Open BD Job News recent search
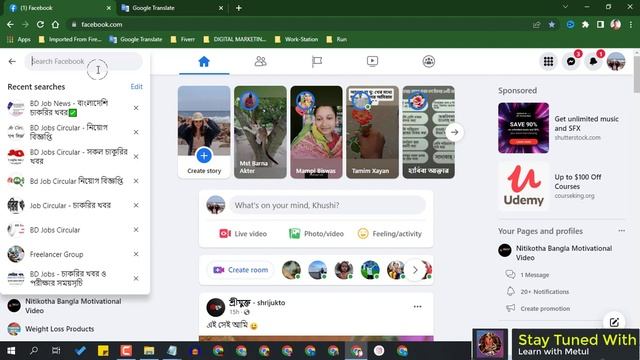Screen dimensions: 640x360 [69, 108]
